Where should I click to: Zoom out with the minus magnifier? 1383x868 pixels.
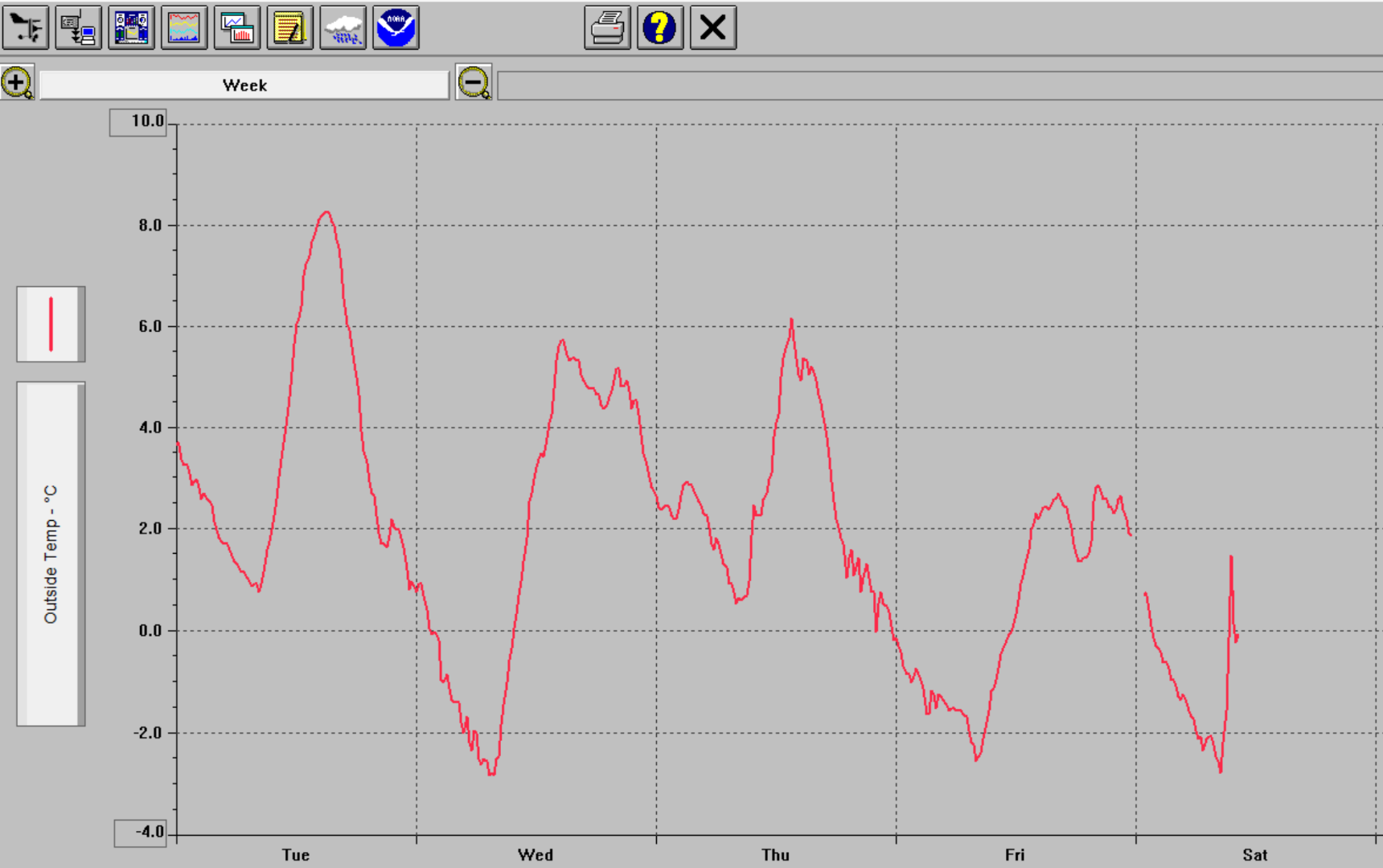pos(474,83)
